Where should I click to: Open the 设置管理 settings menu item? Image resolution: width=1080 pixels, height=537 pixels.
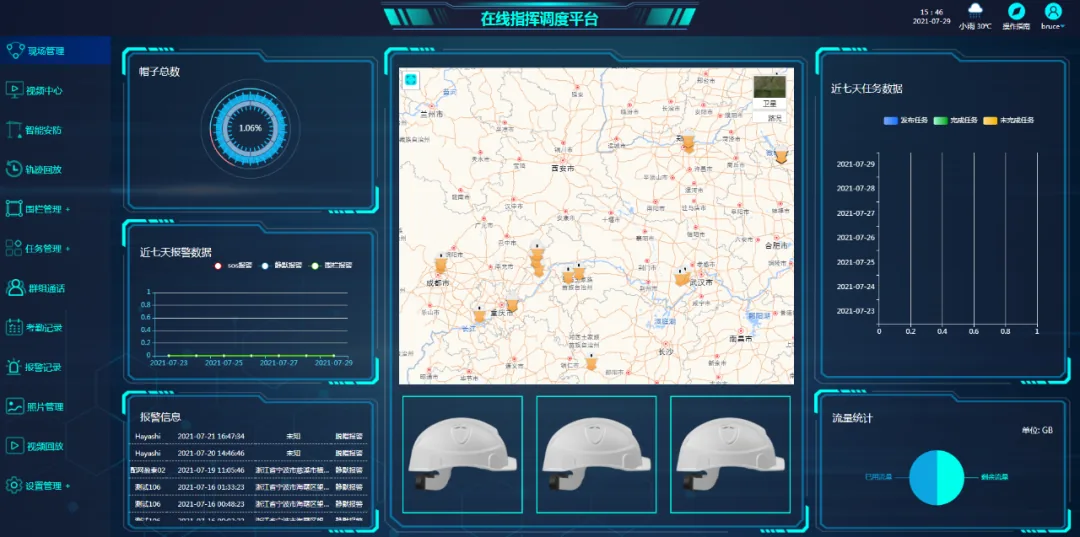click(x=38, y=485)
